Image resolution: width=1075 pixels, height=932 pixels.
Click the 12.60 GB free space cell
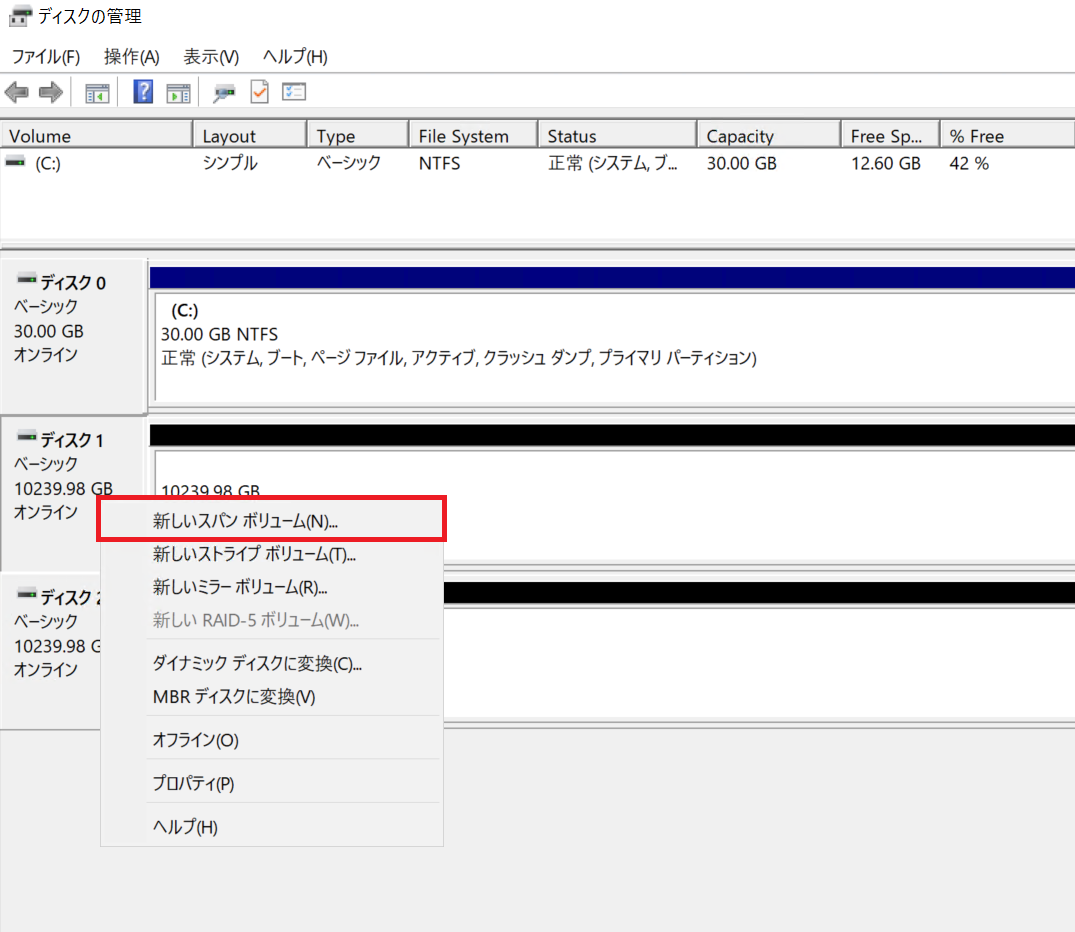click(886, 163)
